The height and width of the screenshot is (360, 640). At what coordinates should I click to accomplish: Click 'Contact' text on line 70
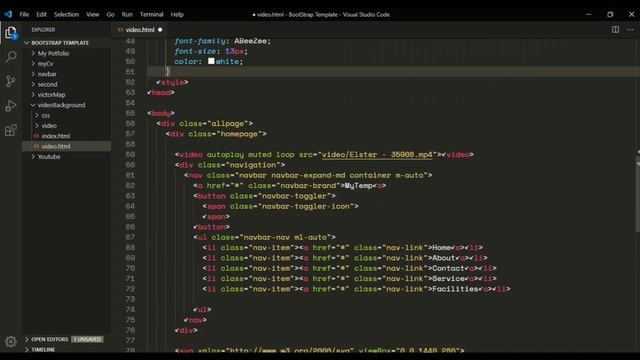(448, 268)
